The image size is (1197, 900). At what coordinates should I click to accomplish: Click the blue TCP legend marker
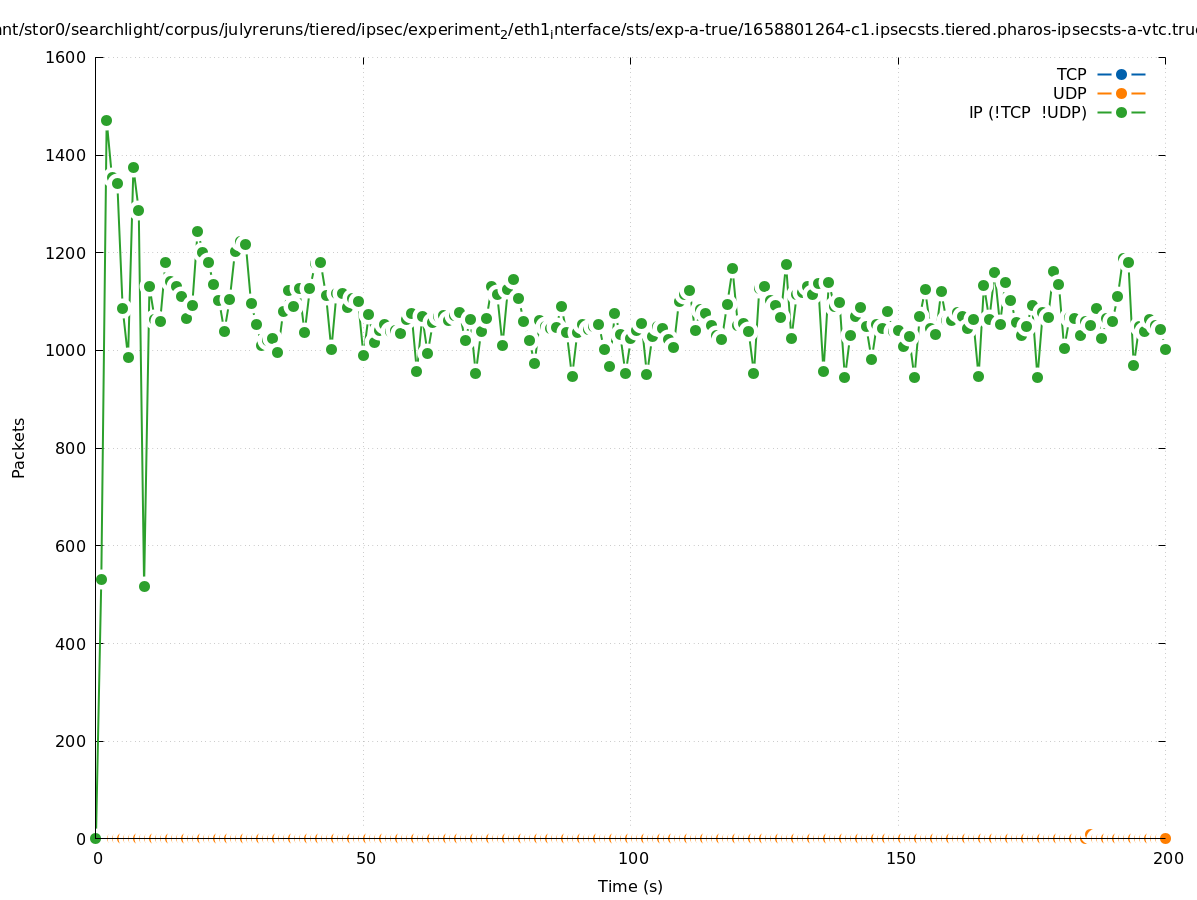point(1121,74)
